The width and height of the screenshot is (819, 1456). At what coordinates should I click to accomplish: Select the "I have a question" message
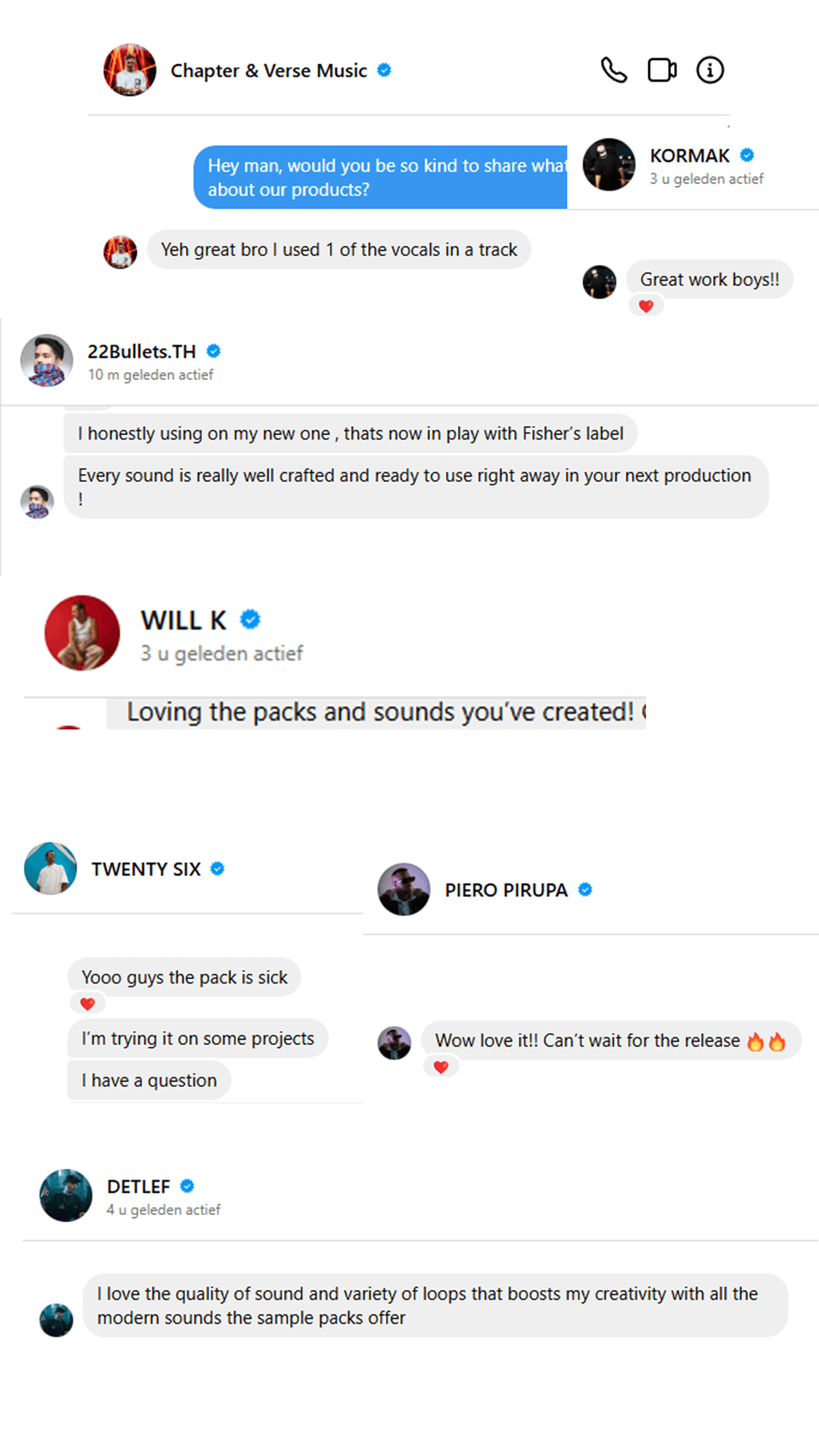(x=149, y=1081)
